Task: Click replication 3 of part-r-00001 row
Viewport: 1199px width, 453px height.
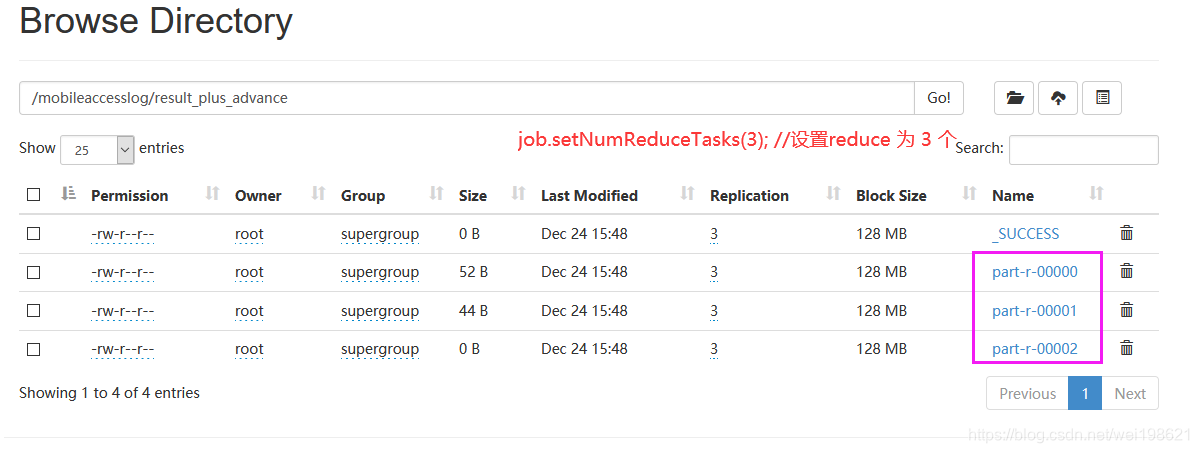Action: (x=713, y=311)
